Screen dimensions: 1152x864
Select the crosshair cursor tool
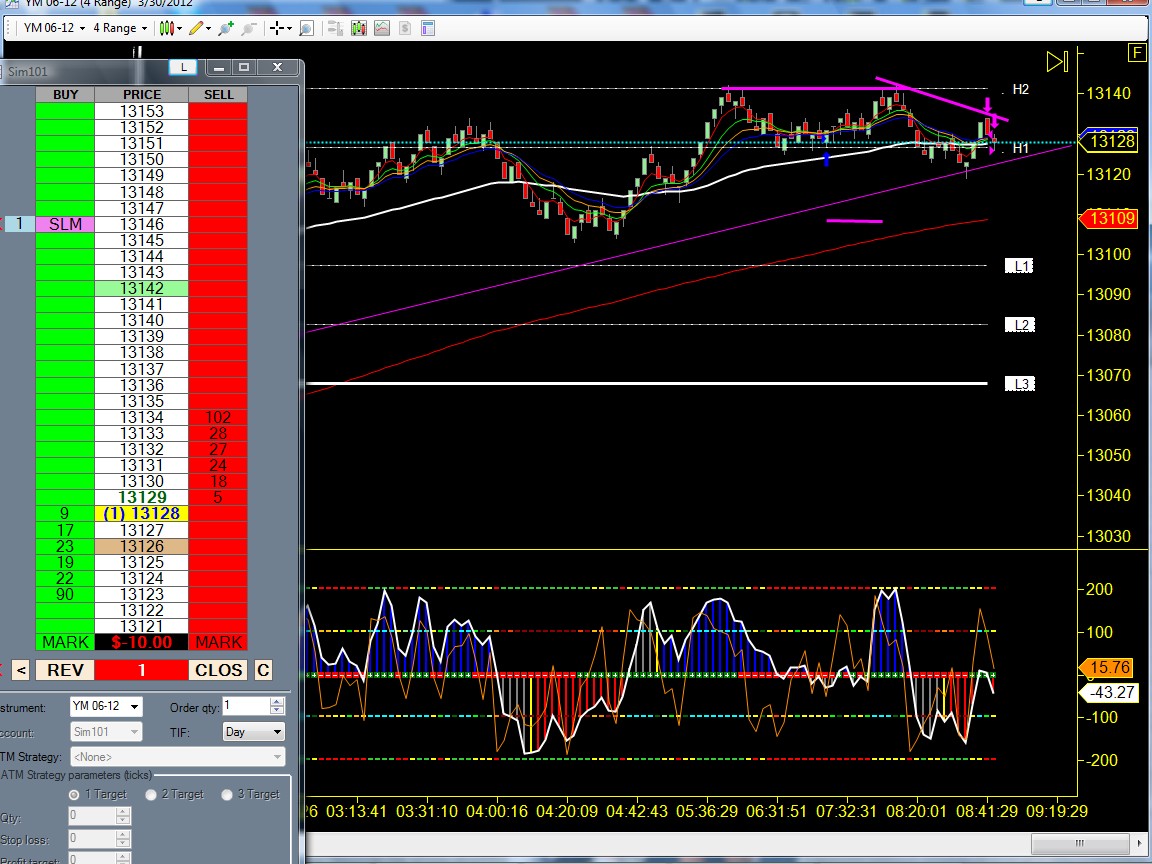(276, 29)
